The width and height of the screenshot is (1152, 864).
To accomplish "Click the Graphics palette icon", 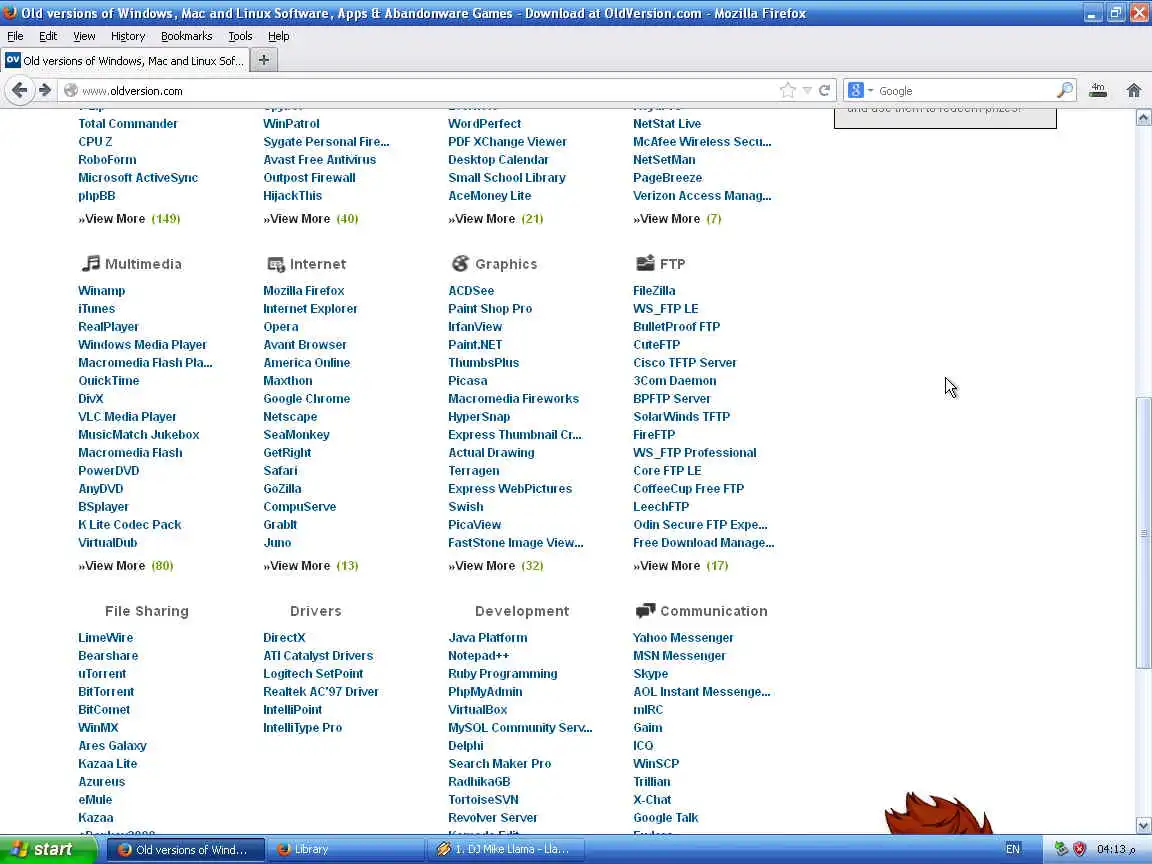I will pyautogui.click(x=460, y=263).
